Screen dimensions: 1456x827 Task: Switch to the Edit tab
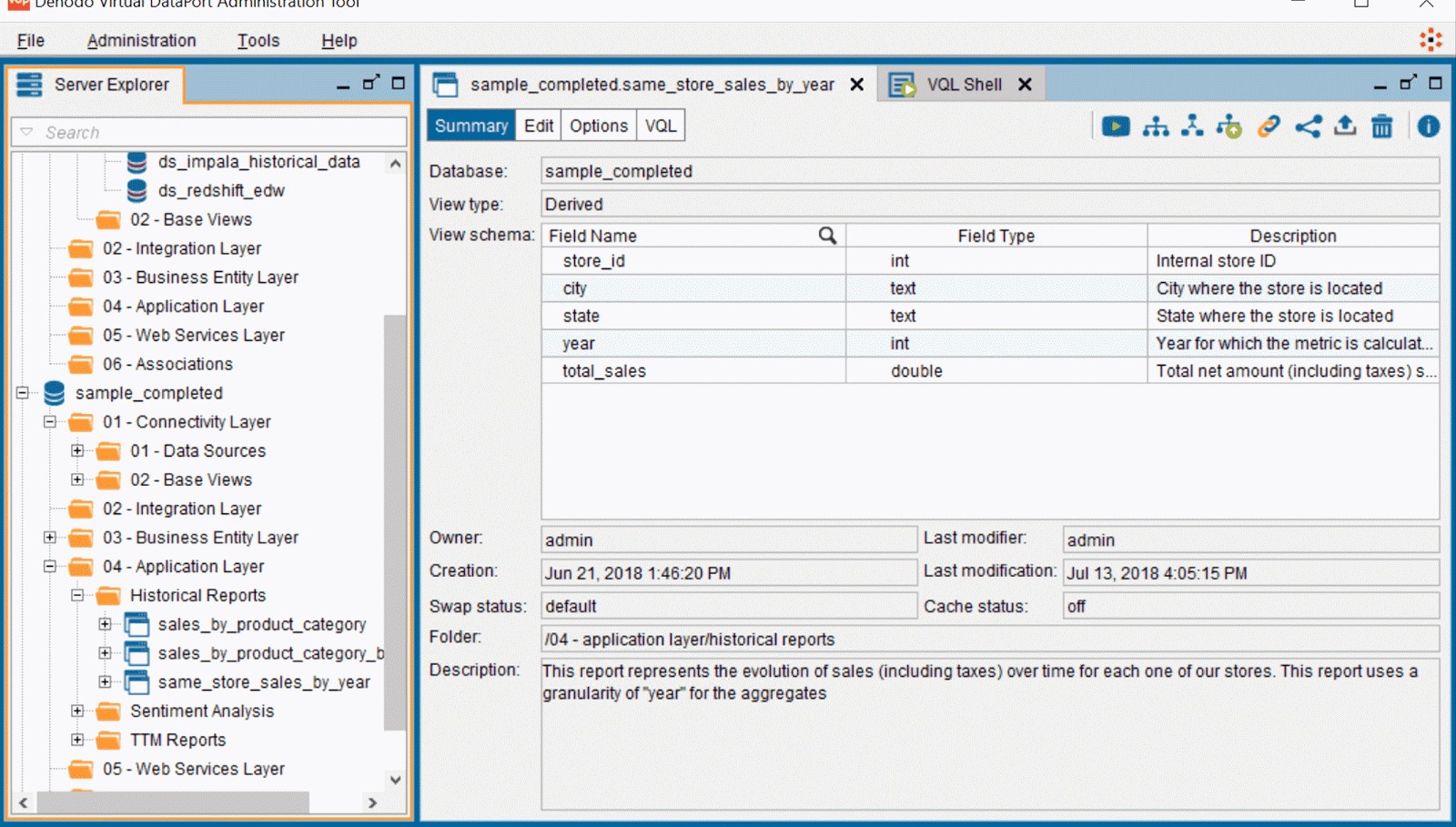point(539,126)
